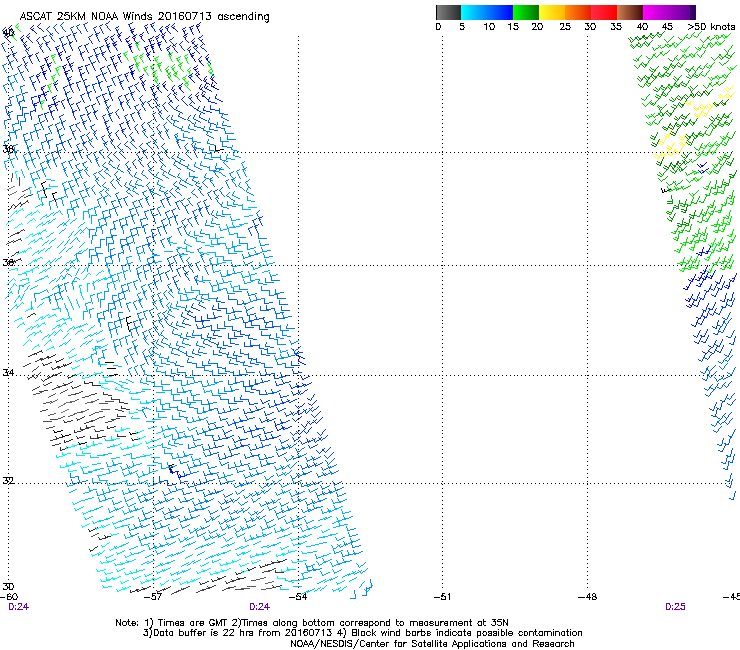Click the "-48" longitude label
740x650 pixels.
588,597
